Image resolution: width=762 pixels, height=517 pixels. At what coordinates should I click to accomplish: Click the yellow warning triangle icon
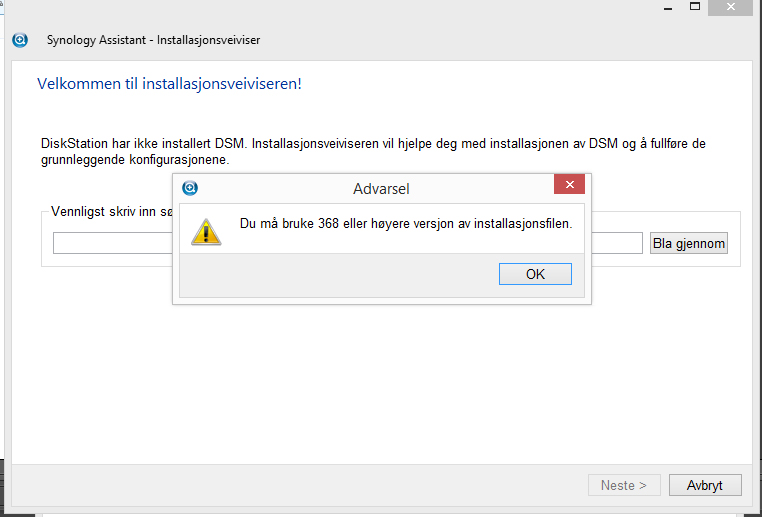[x=206, y=232]
